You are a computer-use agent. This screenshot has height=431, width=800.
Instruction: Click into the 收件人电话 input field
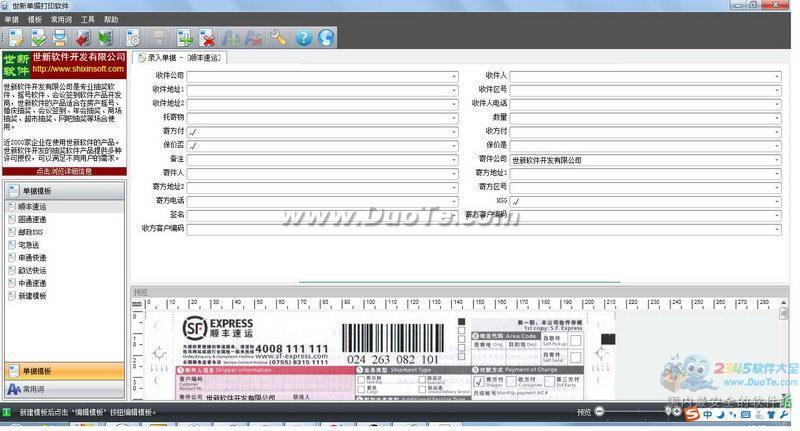coord(645,105)
